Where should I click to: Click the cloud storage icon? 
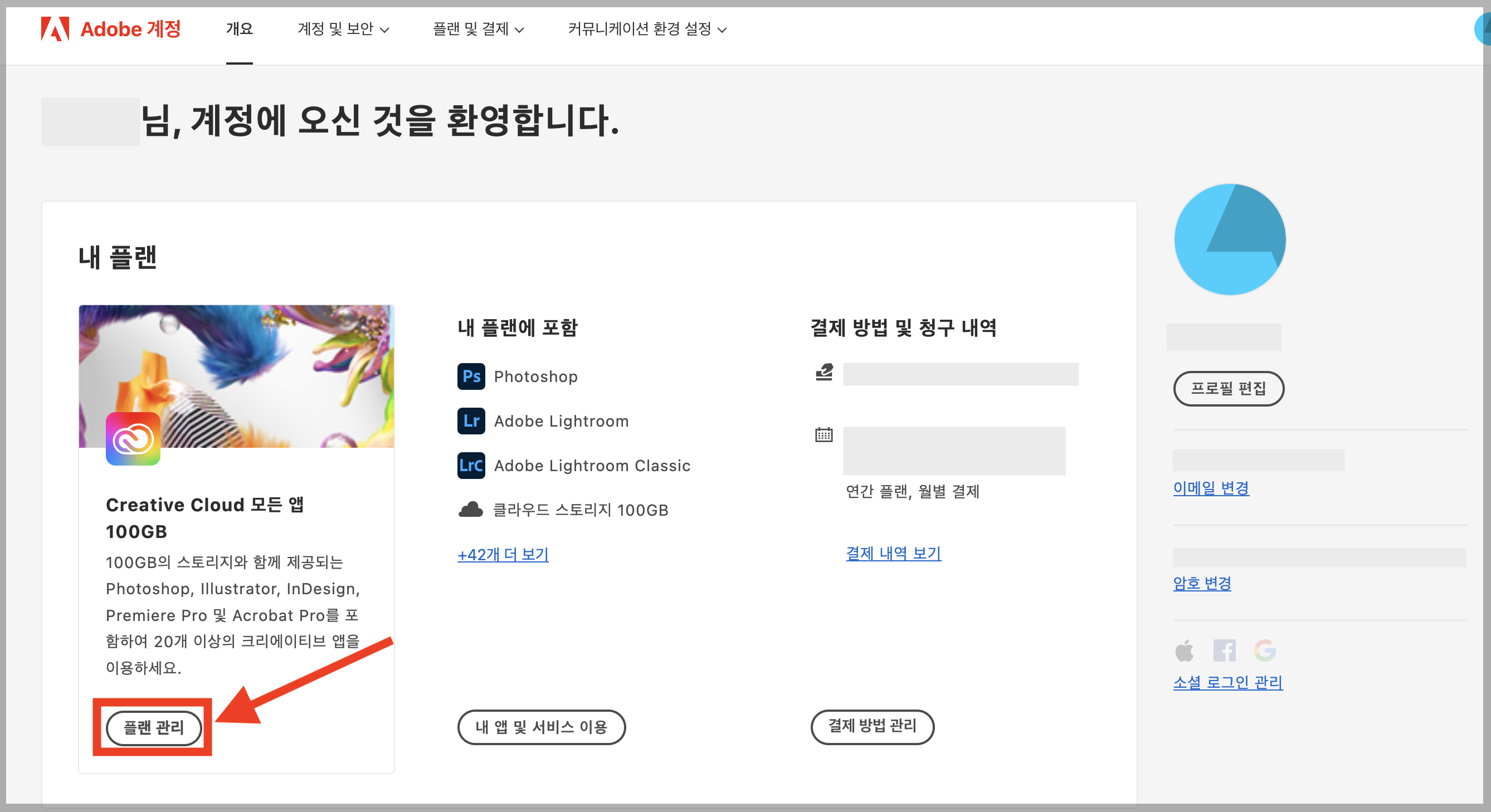tap(471, 510)
